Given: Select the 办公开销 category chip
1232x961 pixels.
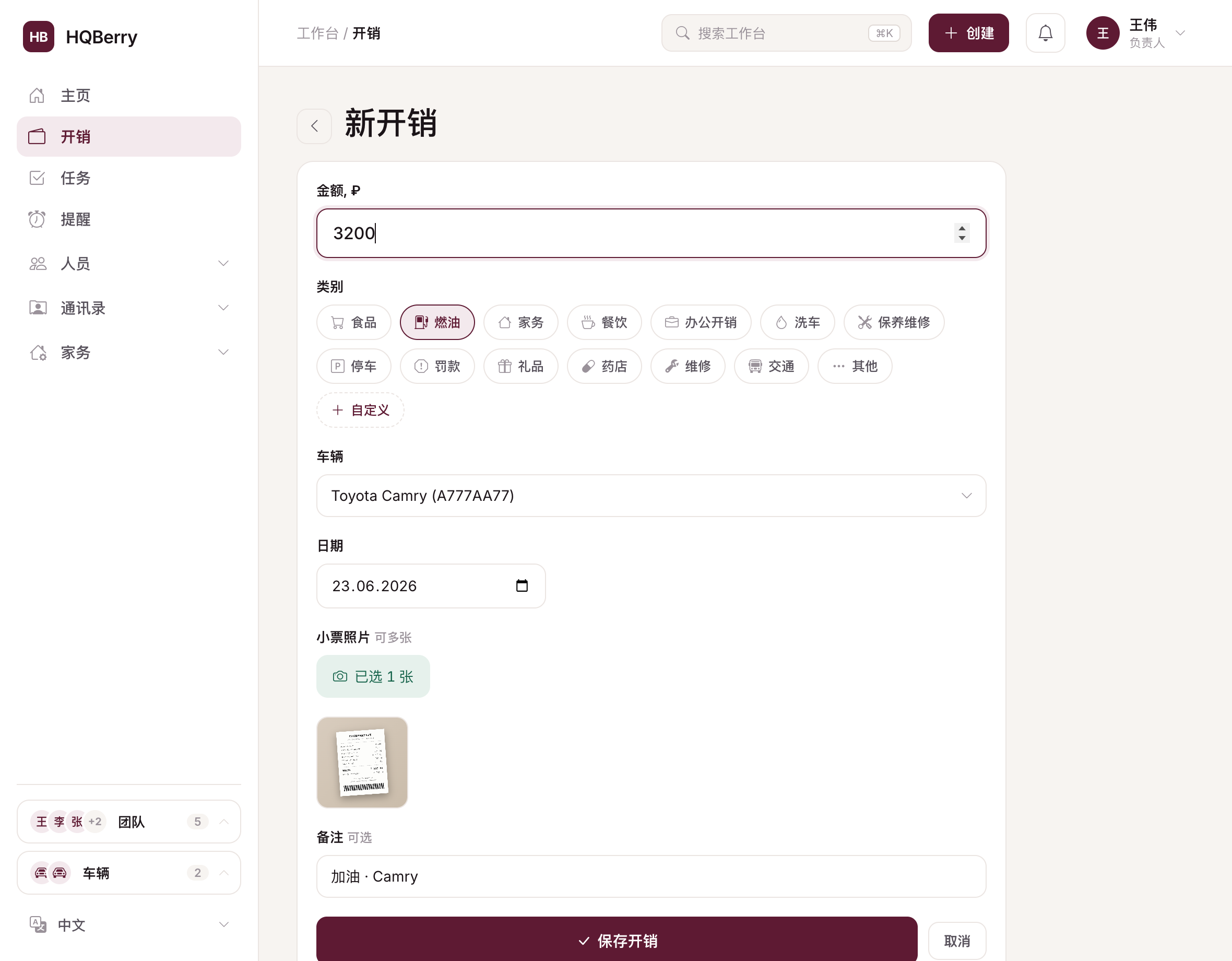Looking at the screenshot, I should pos(701,322).
